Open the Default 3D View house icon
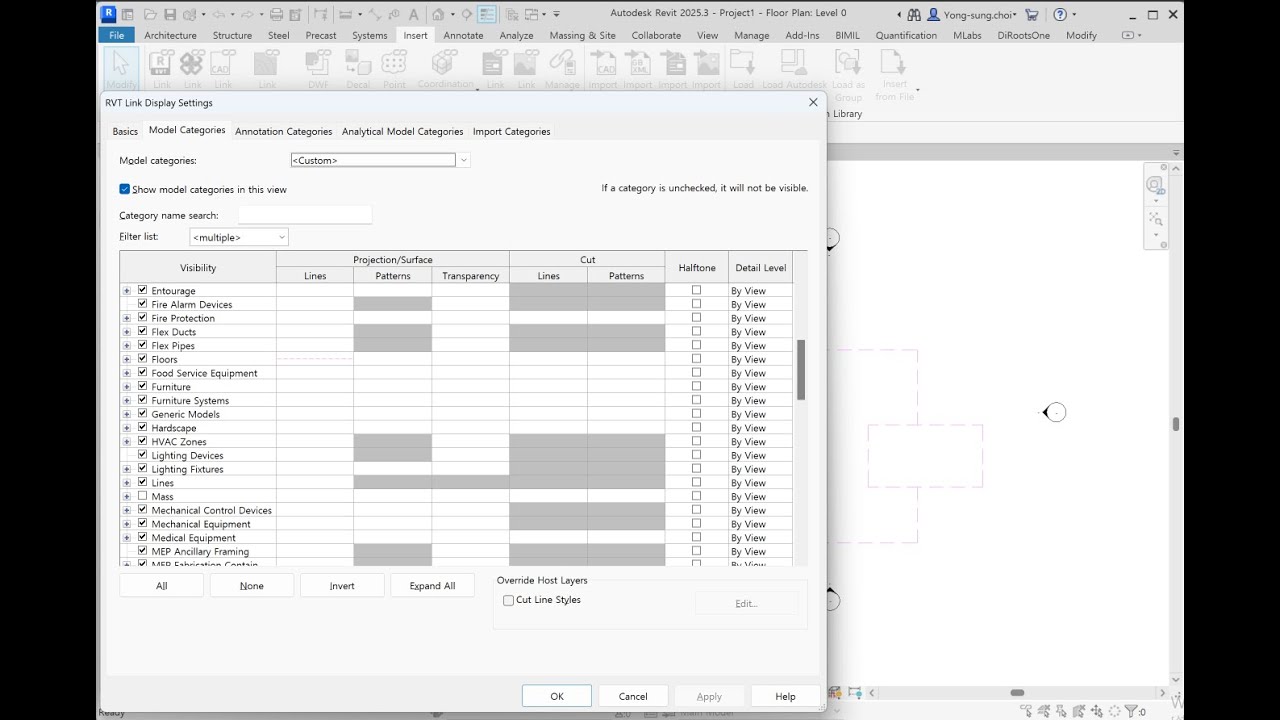1280x720 pixels. click(x=438, y=14)
